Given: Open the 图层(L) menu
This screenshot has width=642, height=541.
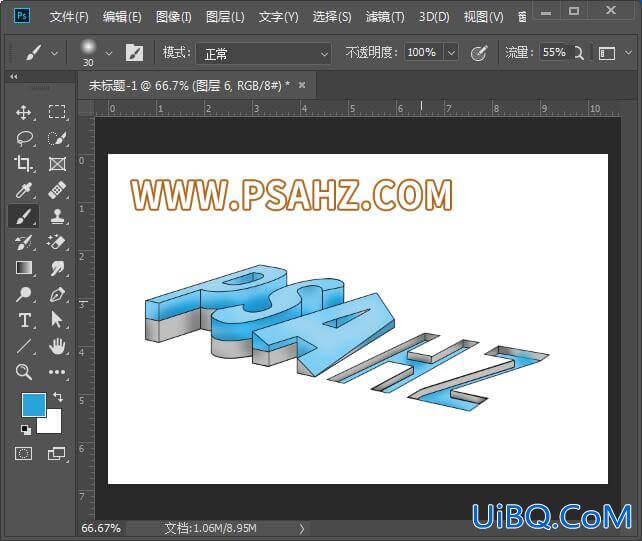Looking at the screenshot, I should click(225, 17).
